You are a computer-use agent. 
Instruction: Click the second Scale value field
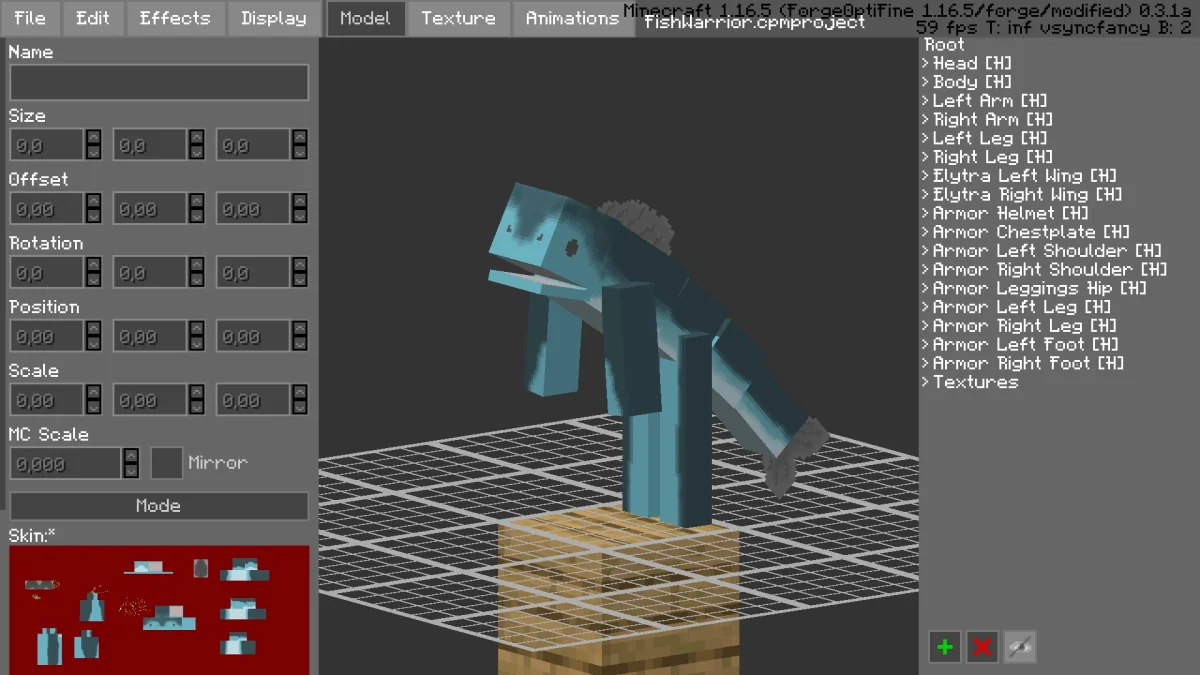tap(150, 400)
